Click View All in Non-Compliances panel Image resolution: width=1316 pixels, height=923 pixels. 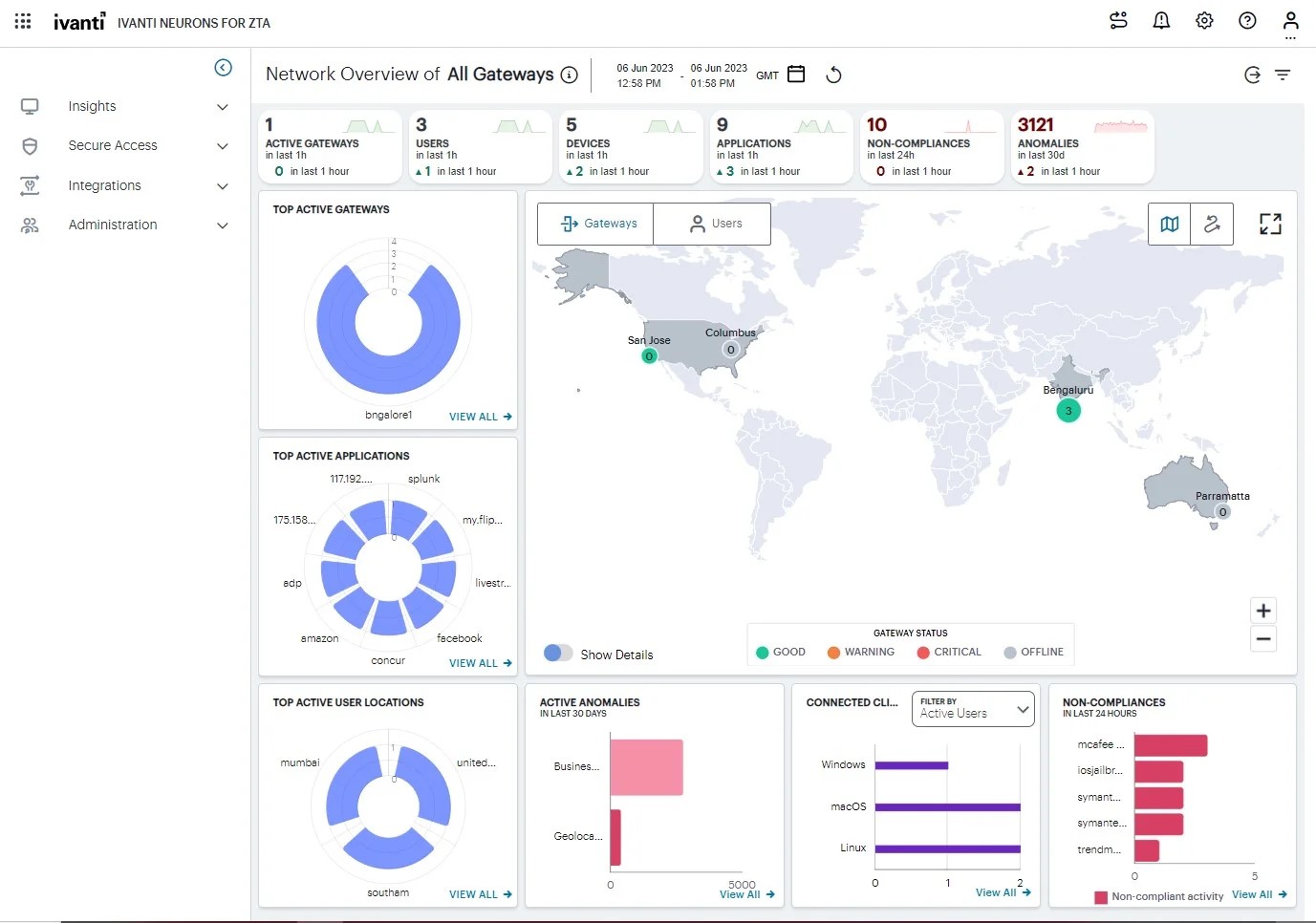(x=1259, y=894)
